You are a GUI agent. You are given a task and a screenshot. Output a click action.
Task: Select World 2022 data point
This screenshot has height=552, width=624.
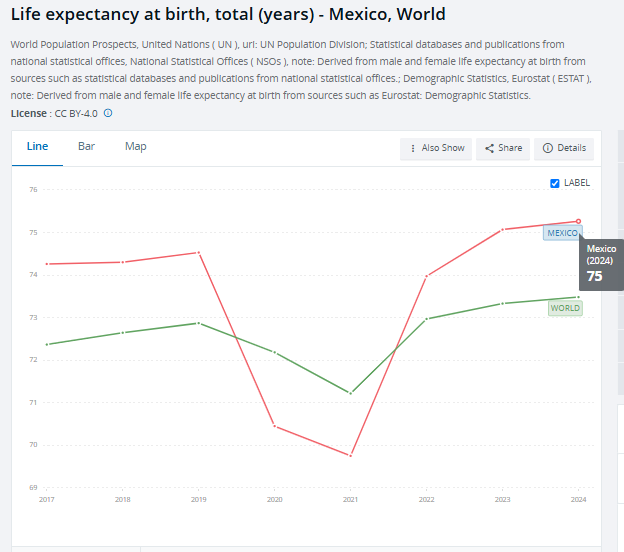point(427,319)
